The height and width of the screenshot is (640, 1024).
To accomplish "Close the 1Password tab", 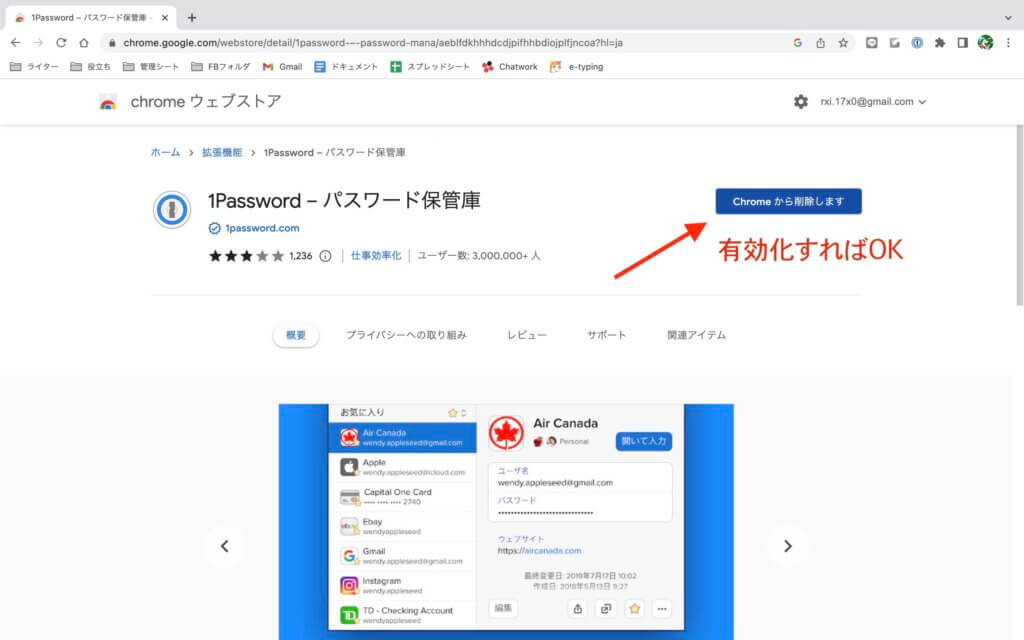I will (x=165, y=18).
